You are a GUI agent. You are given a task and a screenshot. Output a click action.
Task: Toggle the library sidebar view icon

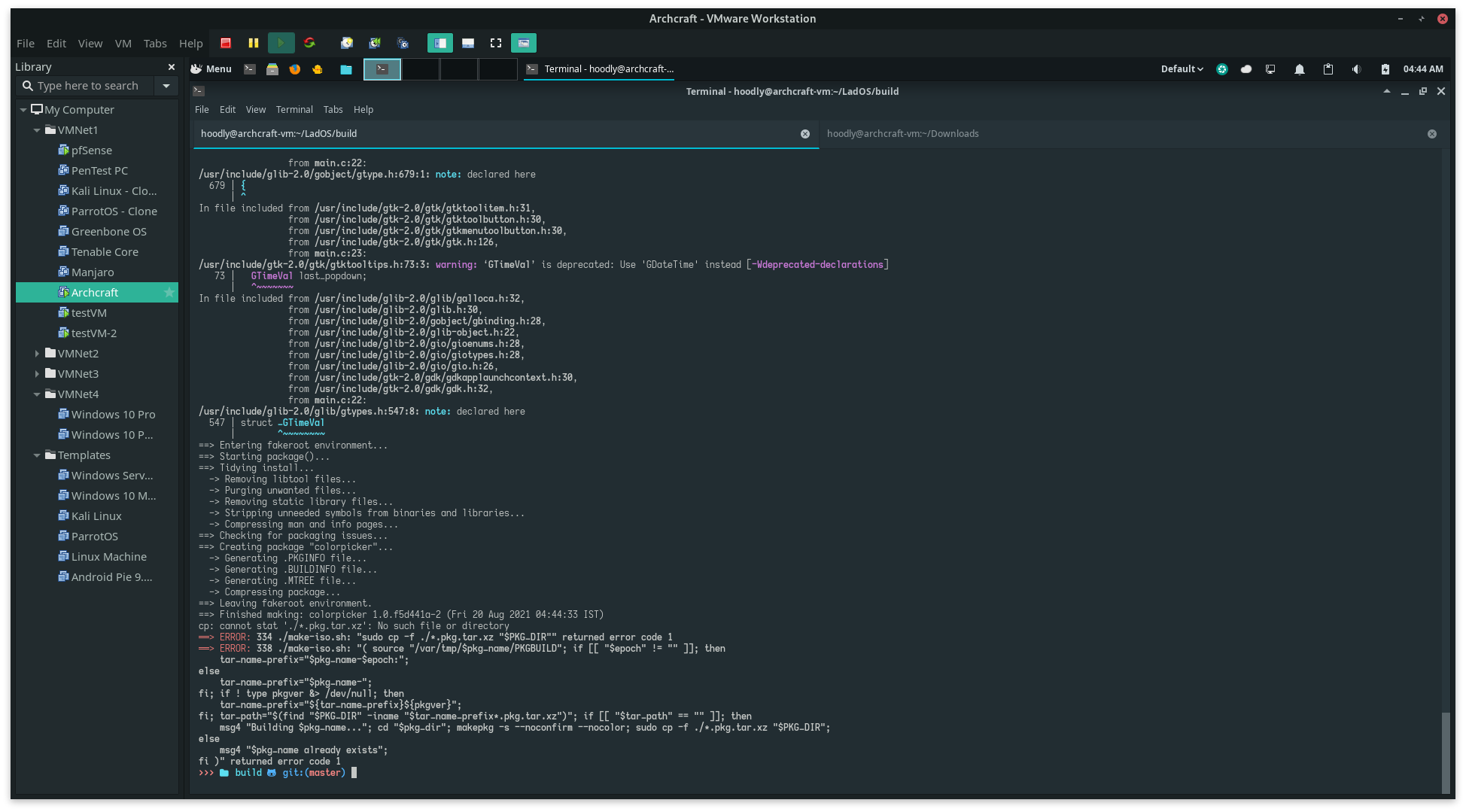click(x=440, y=44)
